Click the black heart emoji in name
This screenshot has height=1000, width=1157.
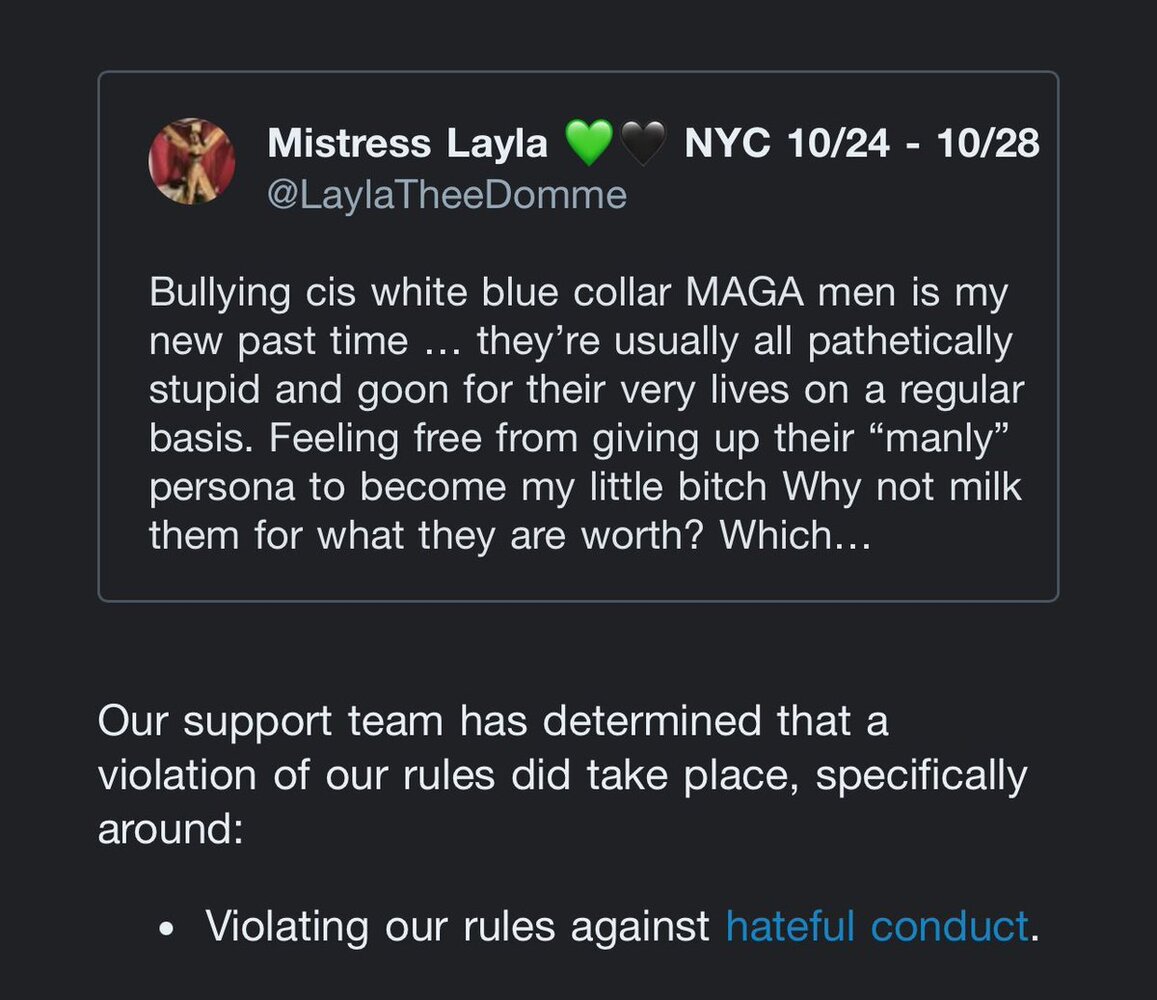pos(642,145)
